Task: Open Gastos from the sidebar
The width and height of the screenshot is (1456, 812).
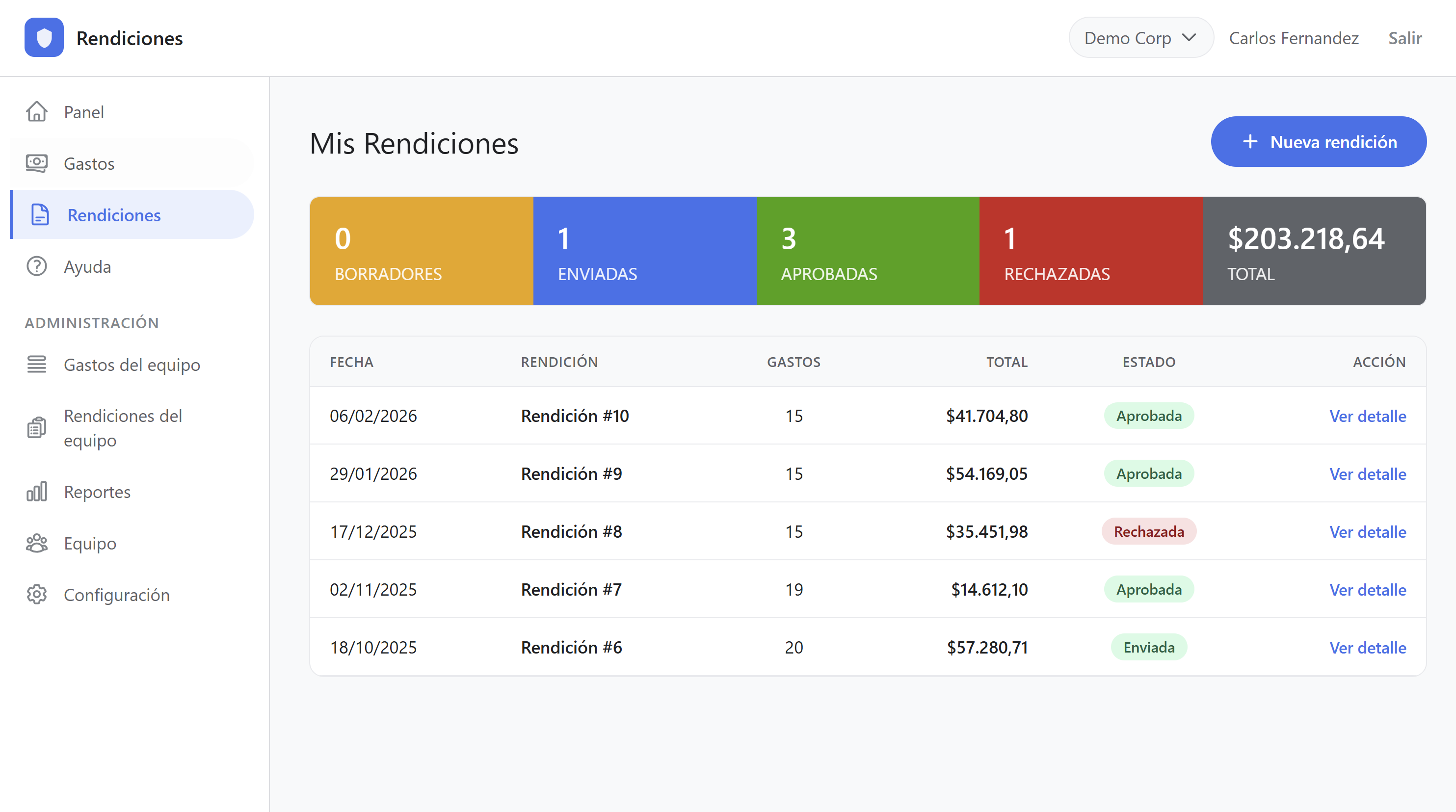Action: coord(132,163)
